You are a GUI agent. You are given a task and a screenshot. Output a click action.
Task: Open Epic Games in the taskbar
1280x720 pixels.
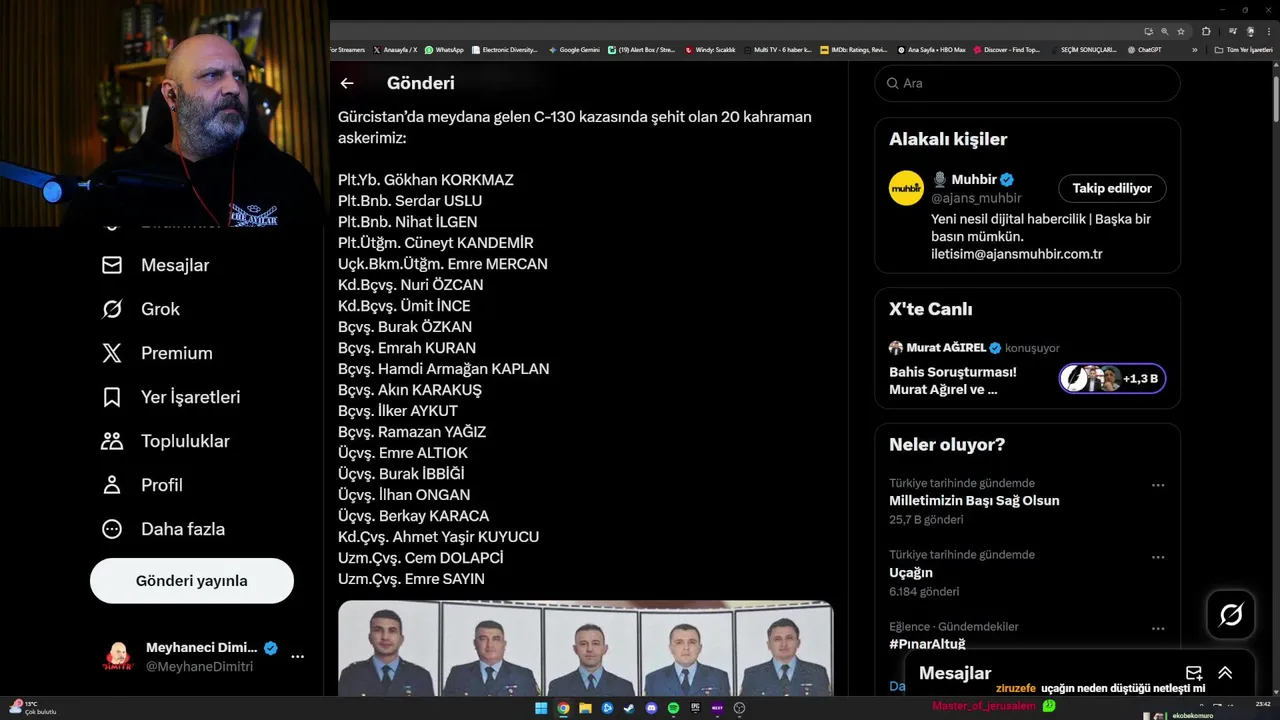695,708
